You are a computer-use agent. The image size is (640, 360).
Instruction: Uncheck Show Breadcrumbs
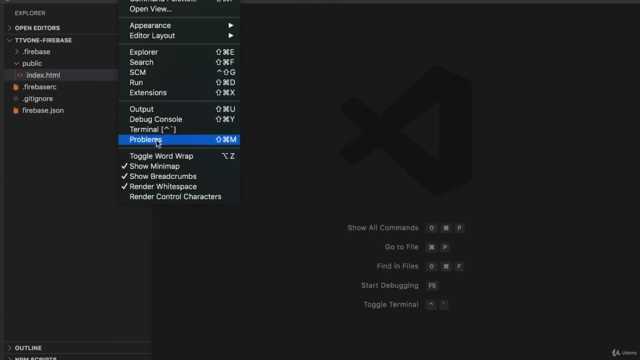(179, 176)
